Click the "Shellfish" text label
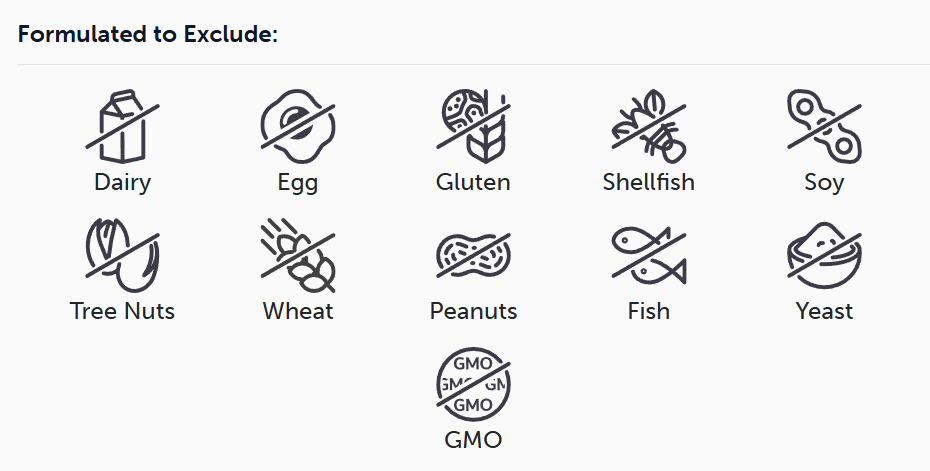930x471 pixels. click(x=648, y=182)
